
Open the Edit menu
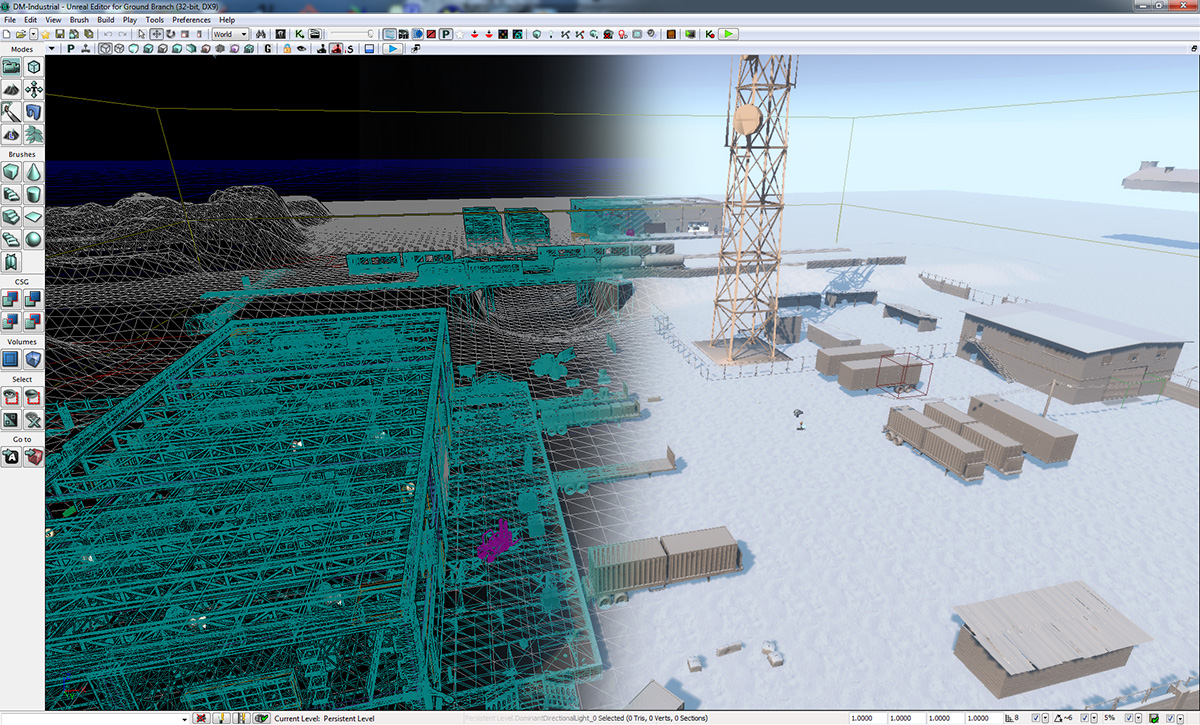[x=31, y=19]
